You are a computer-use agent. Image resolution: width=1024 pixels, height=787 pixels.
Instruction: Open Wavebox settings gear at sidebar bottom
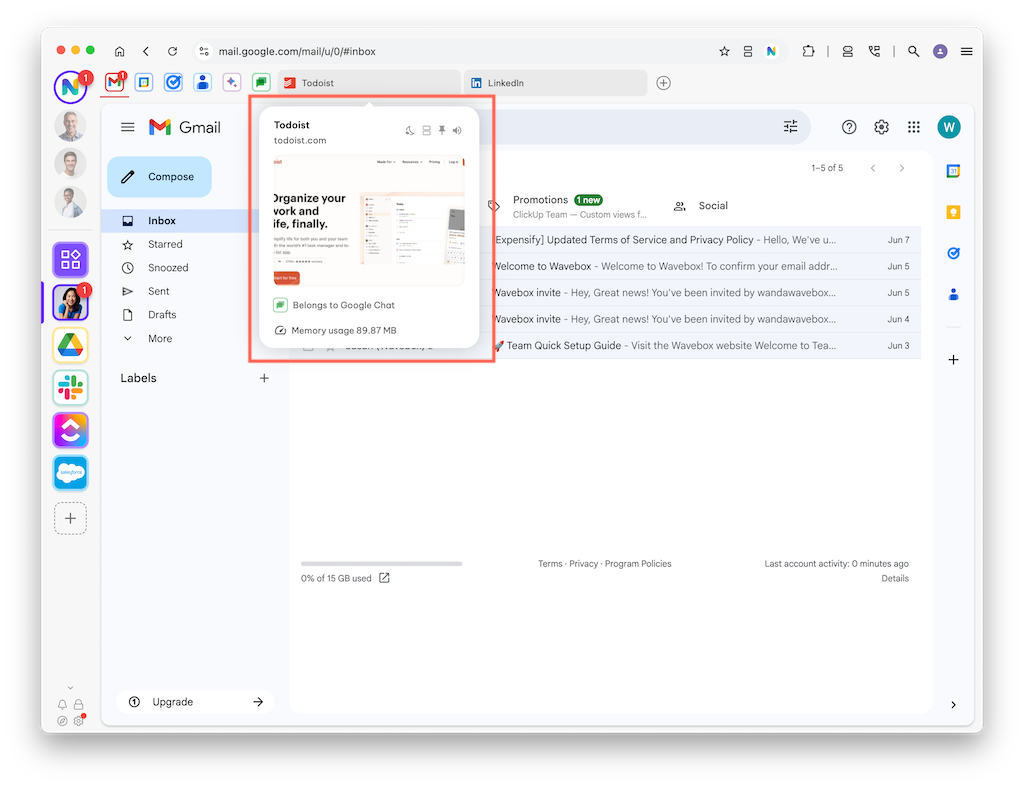79,720
